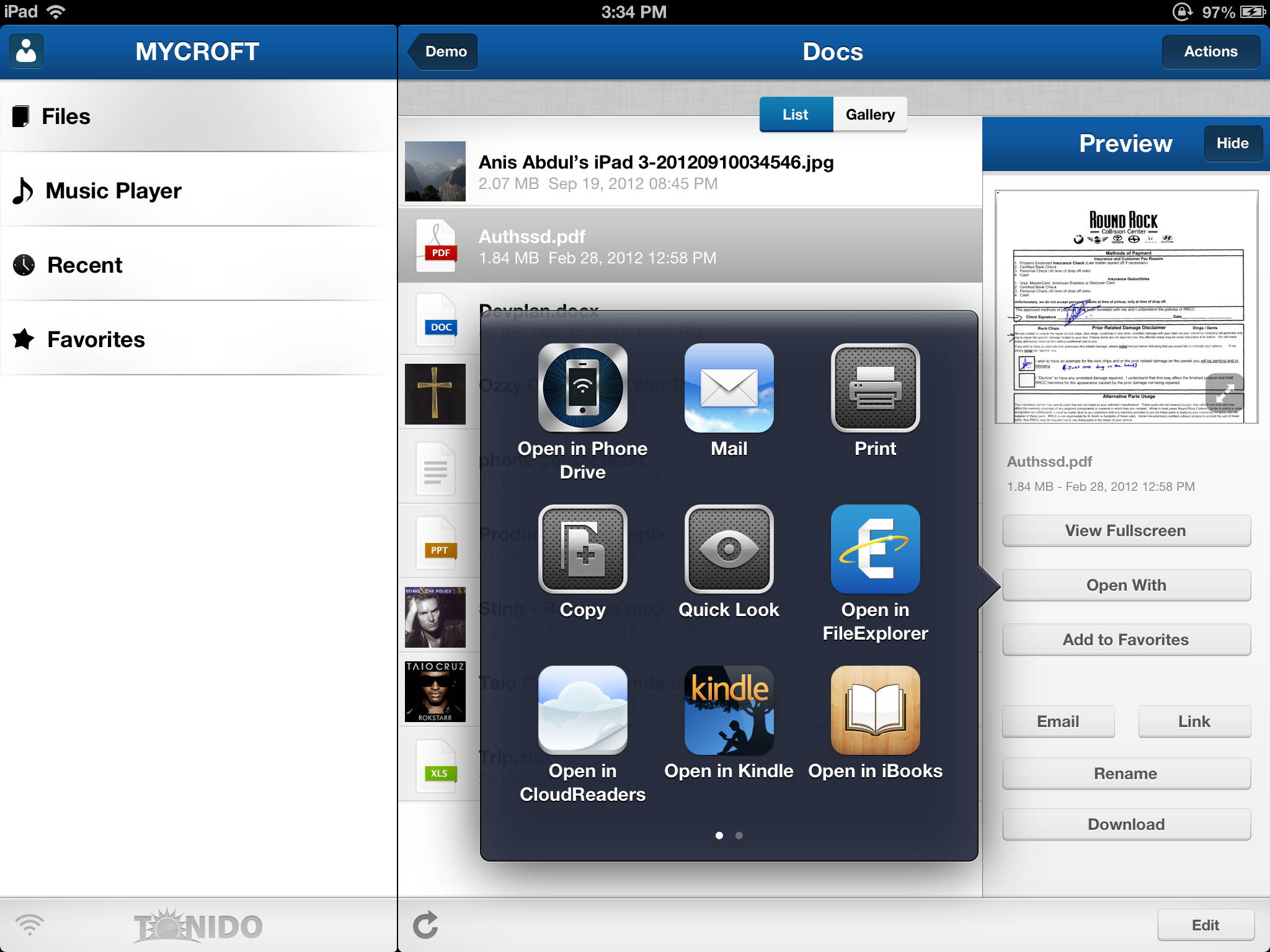Open the Quick Look eye icon
The width and height of the screenshot is (1270, 952).
[729, 549]
